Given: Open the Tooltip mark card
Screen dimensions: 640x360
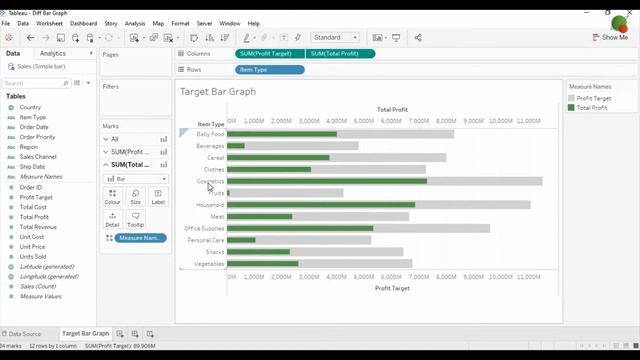Looking at the screenshot, I should [136, 220].
